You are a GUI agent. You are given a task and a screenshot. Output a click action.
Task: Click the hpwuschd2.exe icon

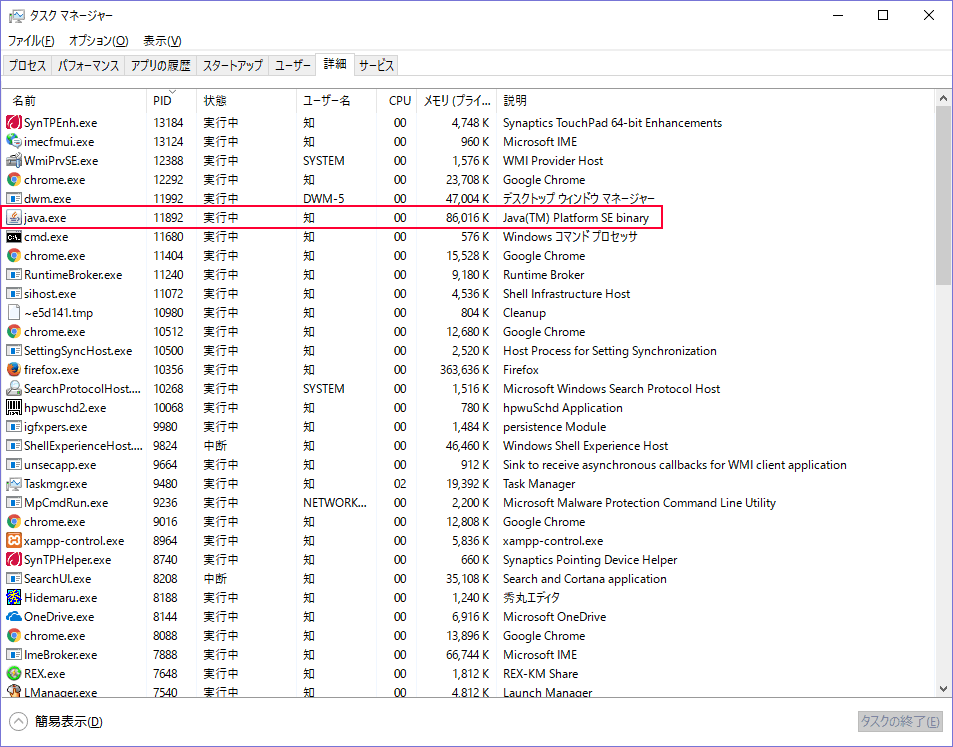(x=14, y=407)
